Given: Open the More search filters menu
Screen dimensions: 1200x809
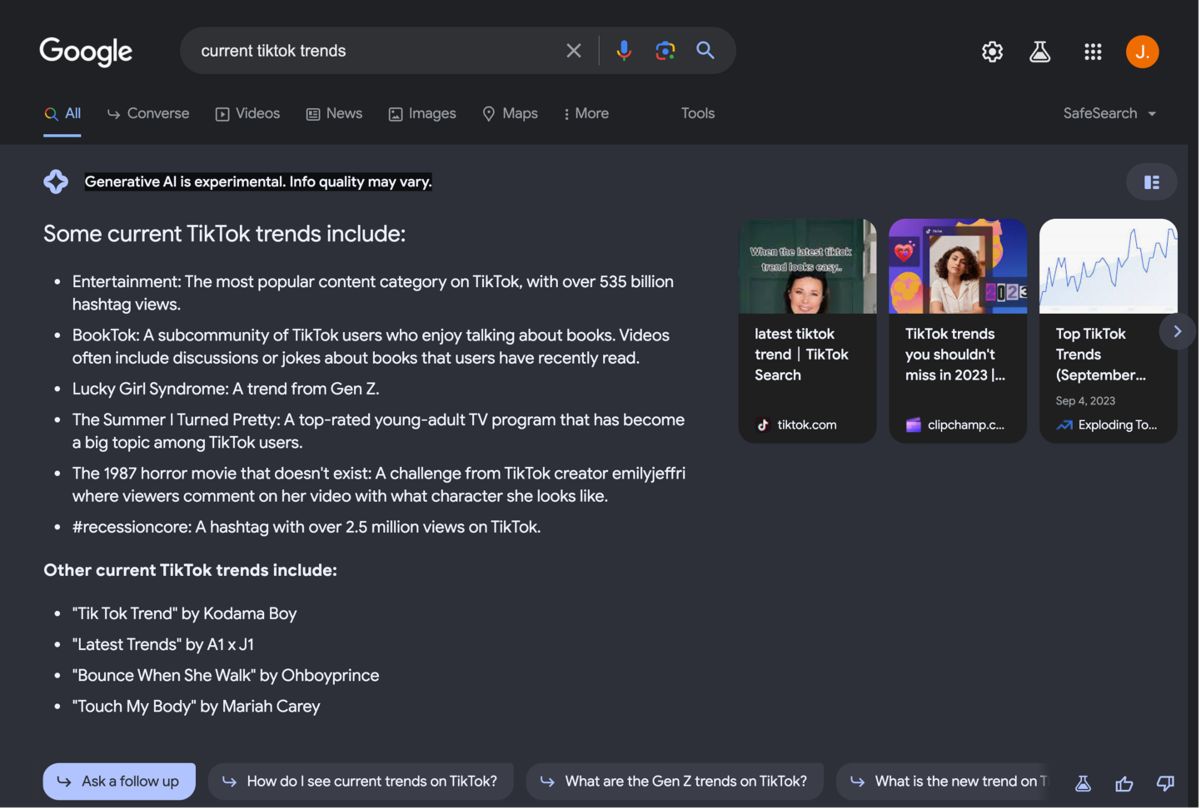Looking at the screenshot, I should 586,114.
